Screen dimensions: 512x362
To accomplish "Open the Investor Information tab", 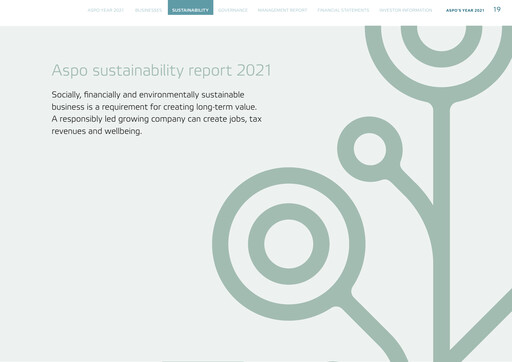I will pyautogui.click(x=406, y=10).
